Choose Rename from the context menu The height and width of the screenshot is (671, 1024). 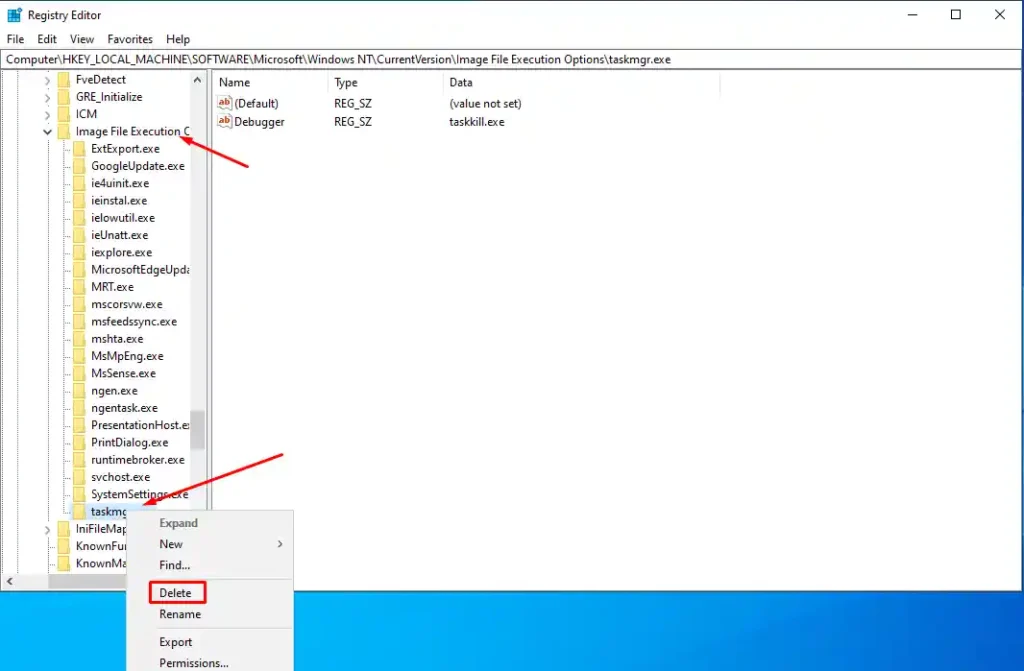[x=179, y=614]
